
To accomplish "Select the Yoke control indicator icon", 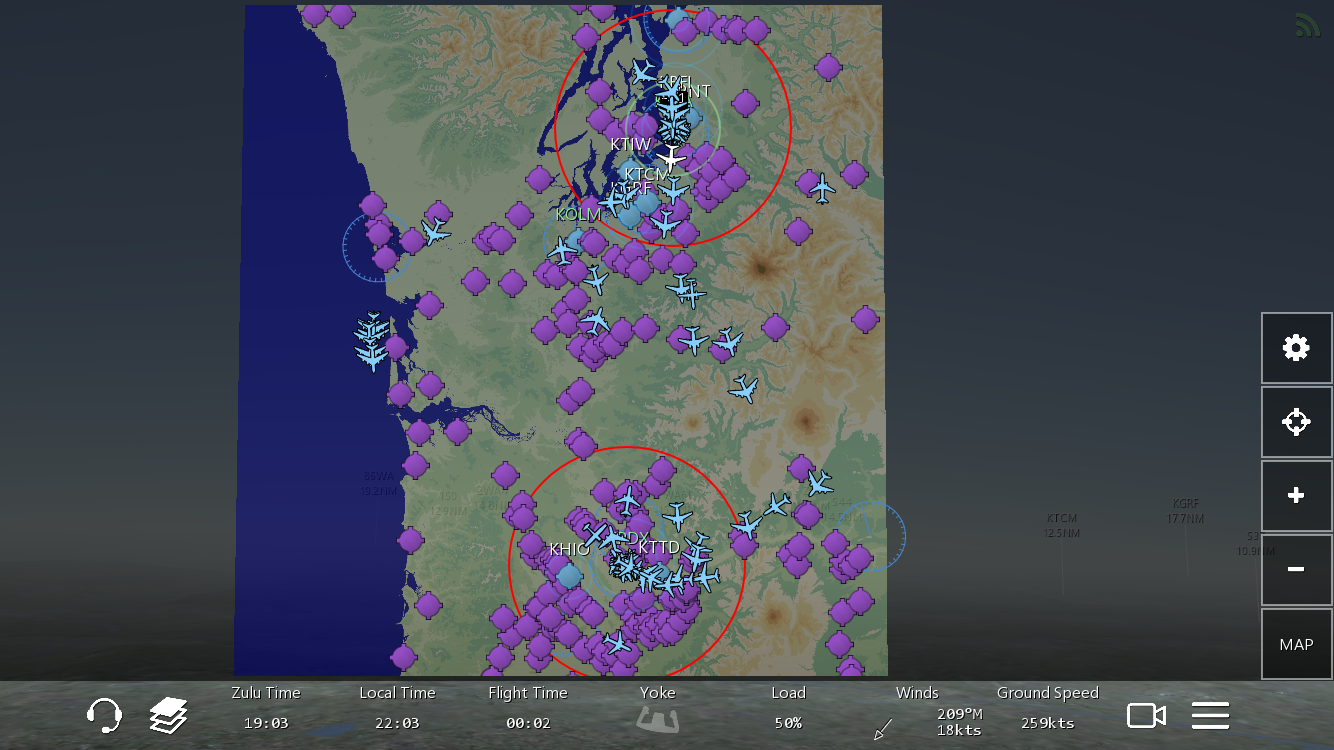I will pos(658,720).
